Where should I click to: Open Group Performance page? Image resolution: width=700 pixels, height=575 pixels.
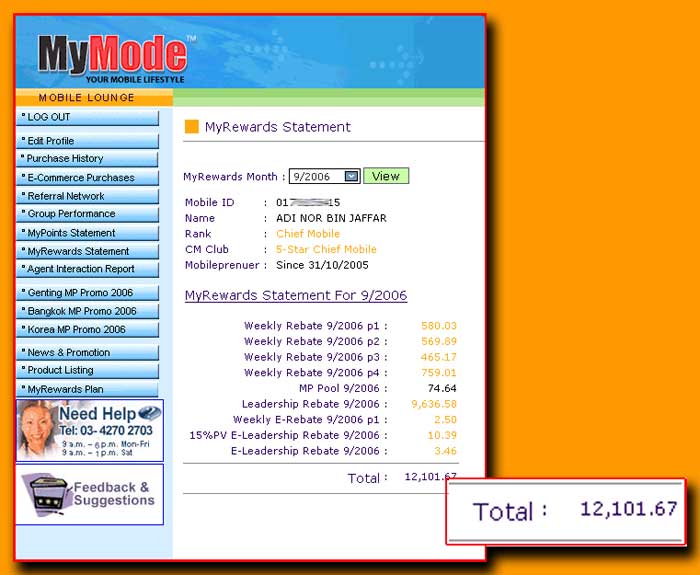click(x=87, y=214)
